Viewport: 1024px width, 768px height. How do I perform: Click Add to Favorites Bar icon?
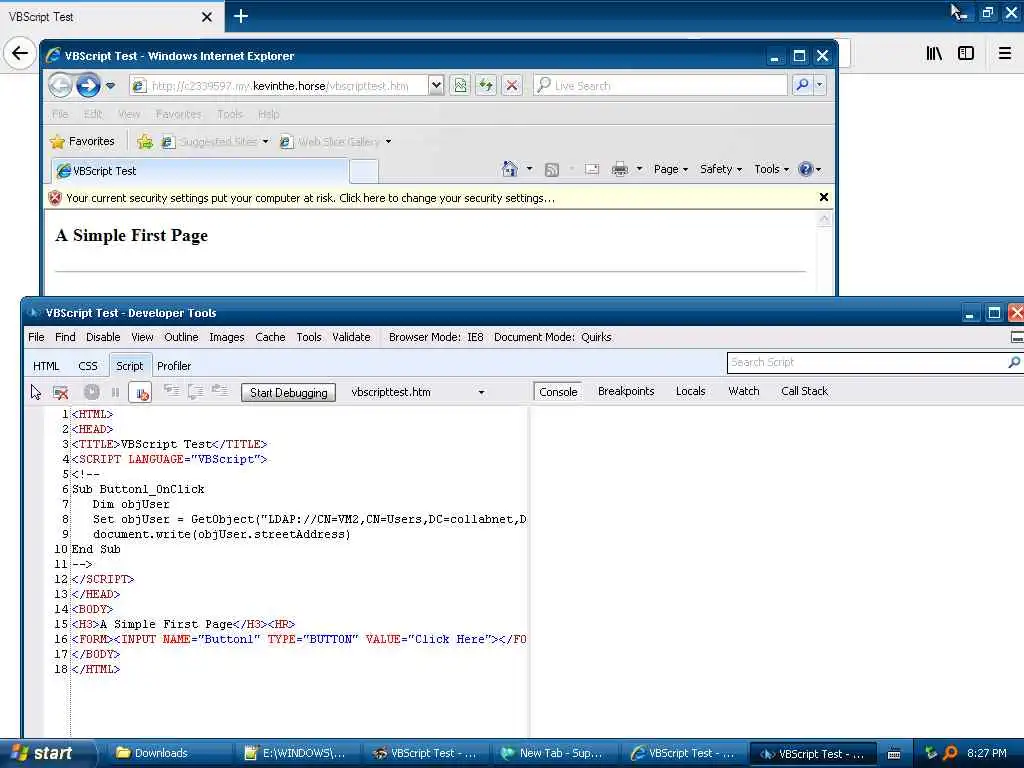[145, 141]
